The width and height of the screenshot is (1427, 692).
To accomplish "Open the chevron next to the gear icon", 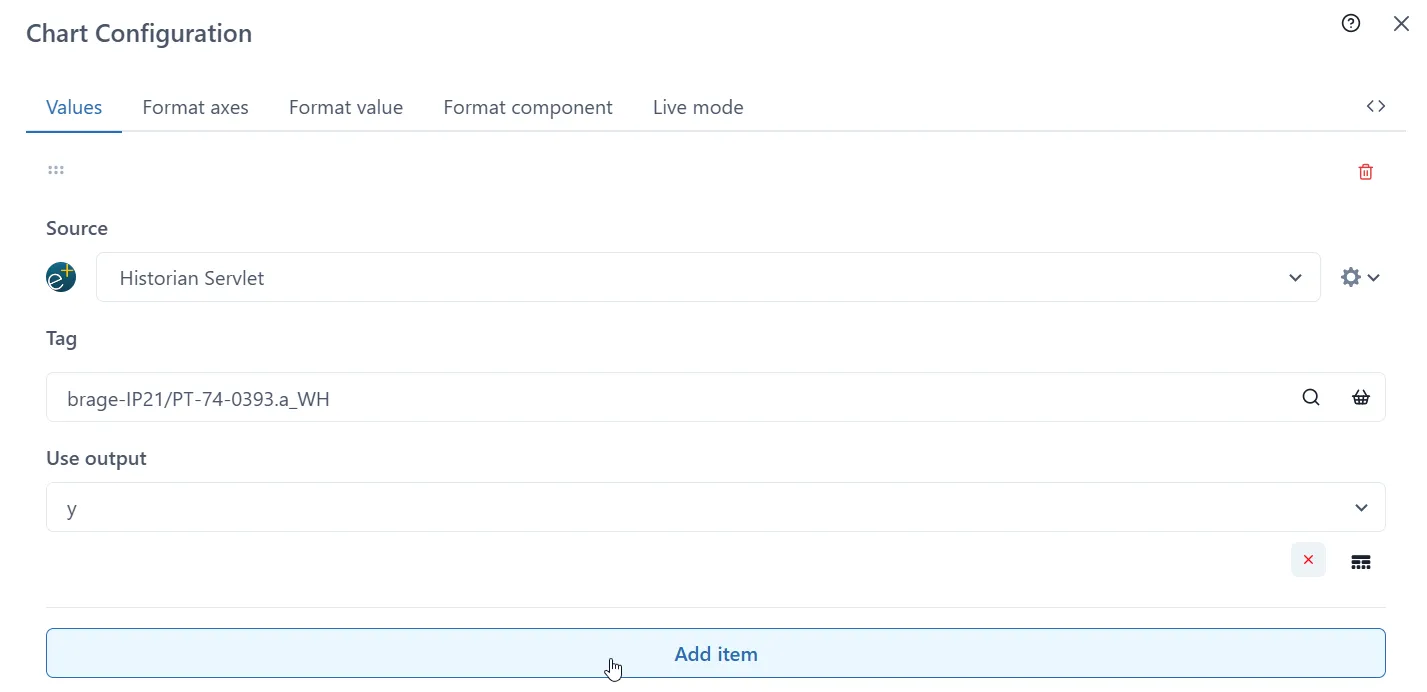I will click(1371, 277).
